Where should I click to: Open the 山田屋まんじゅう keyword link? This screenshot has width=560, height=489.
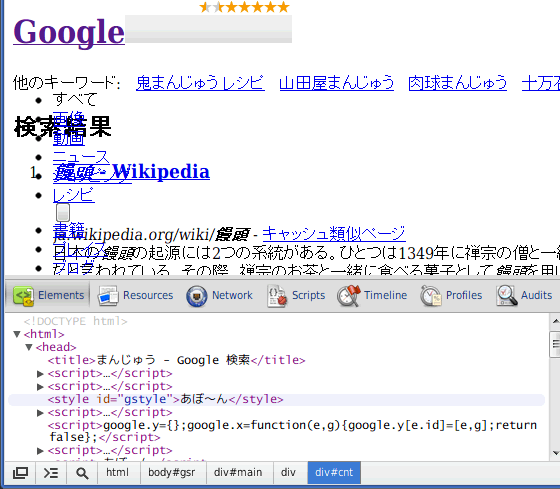click(337, 83)
